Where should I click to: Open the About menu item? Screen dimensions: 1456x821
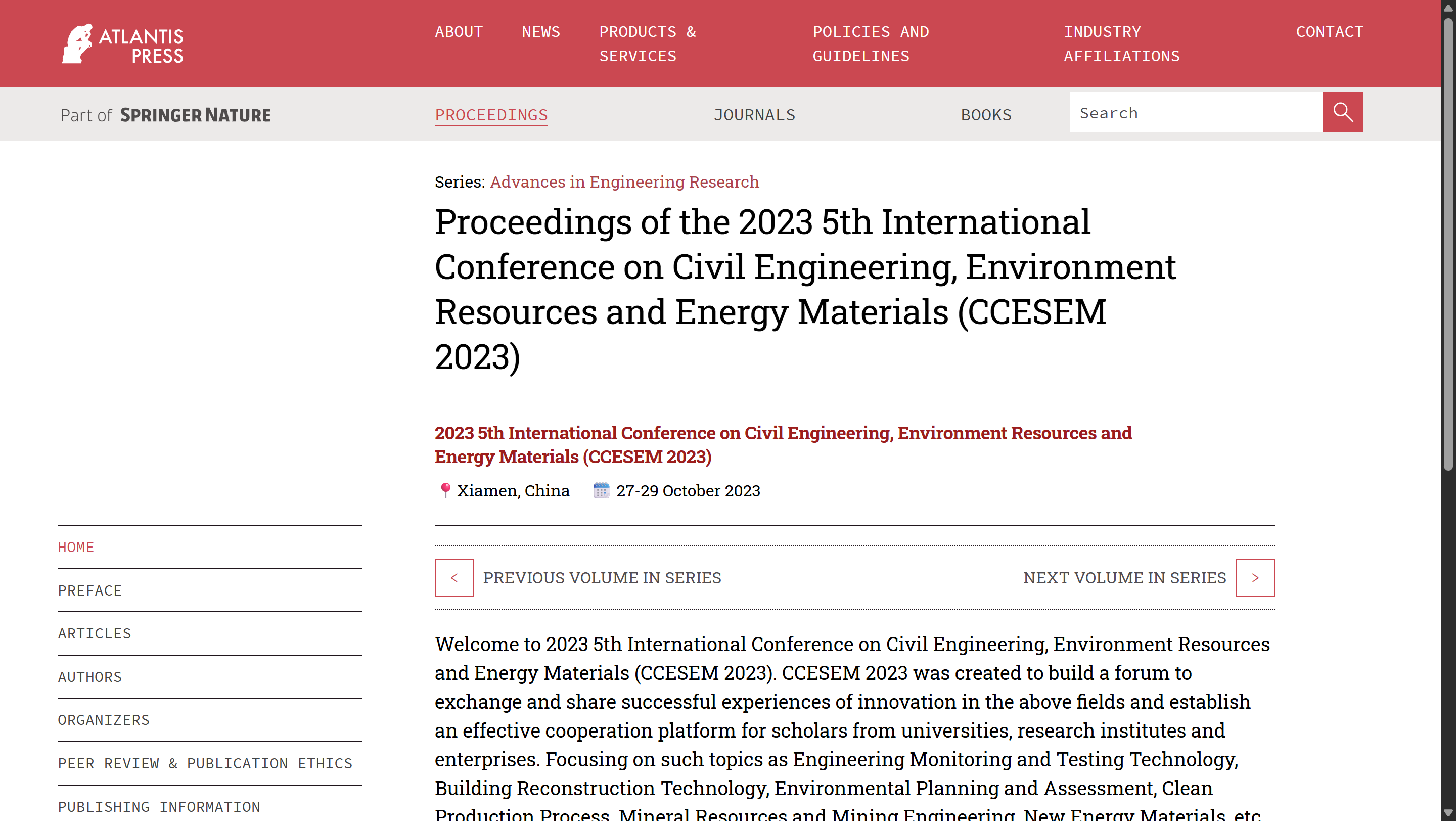coord(459,32)
